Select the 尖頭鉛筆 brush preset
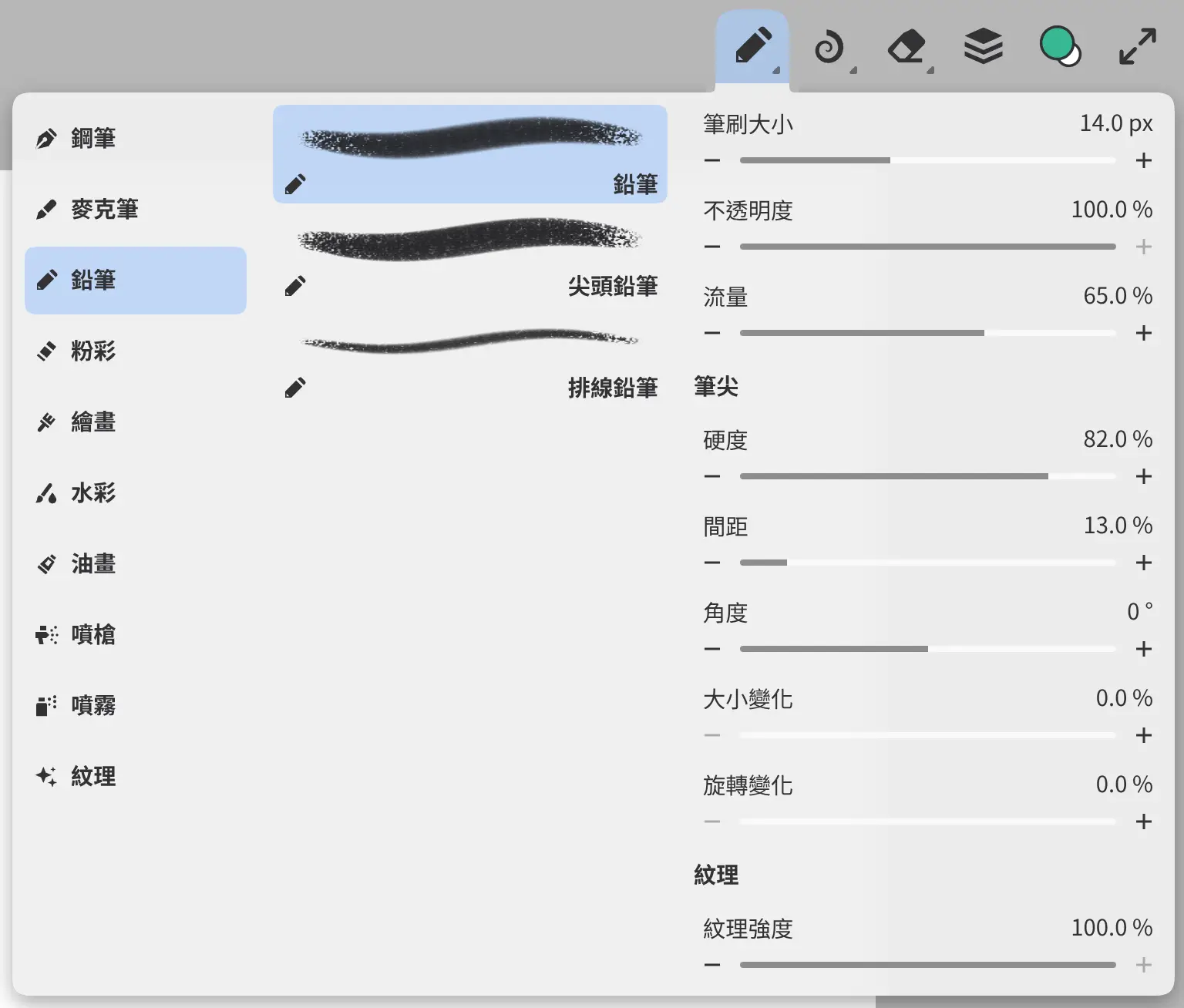This screenshot has width=1184, height=1008. 470,256
